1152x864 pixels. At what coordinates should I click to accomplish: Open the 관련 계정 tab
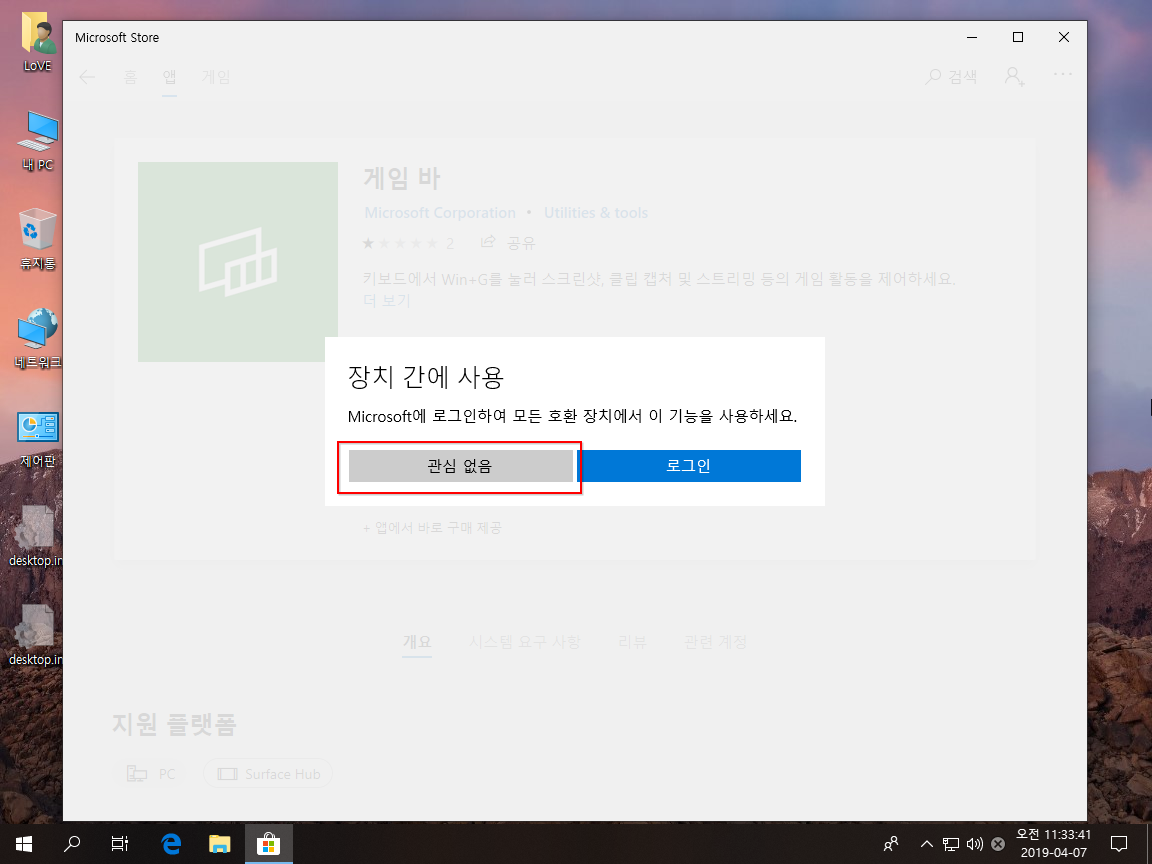pos(715,642)
